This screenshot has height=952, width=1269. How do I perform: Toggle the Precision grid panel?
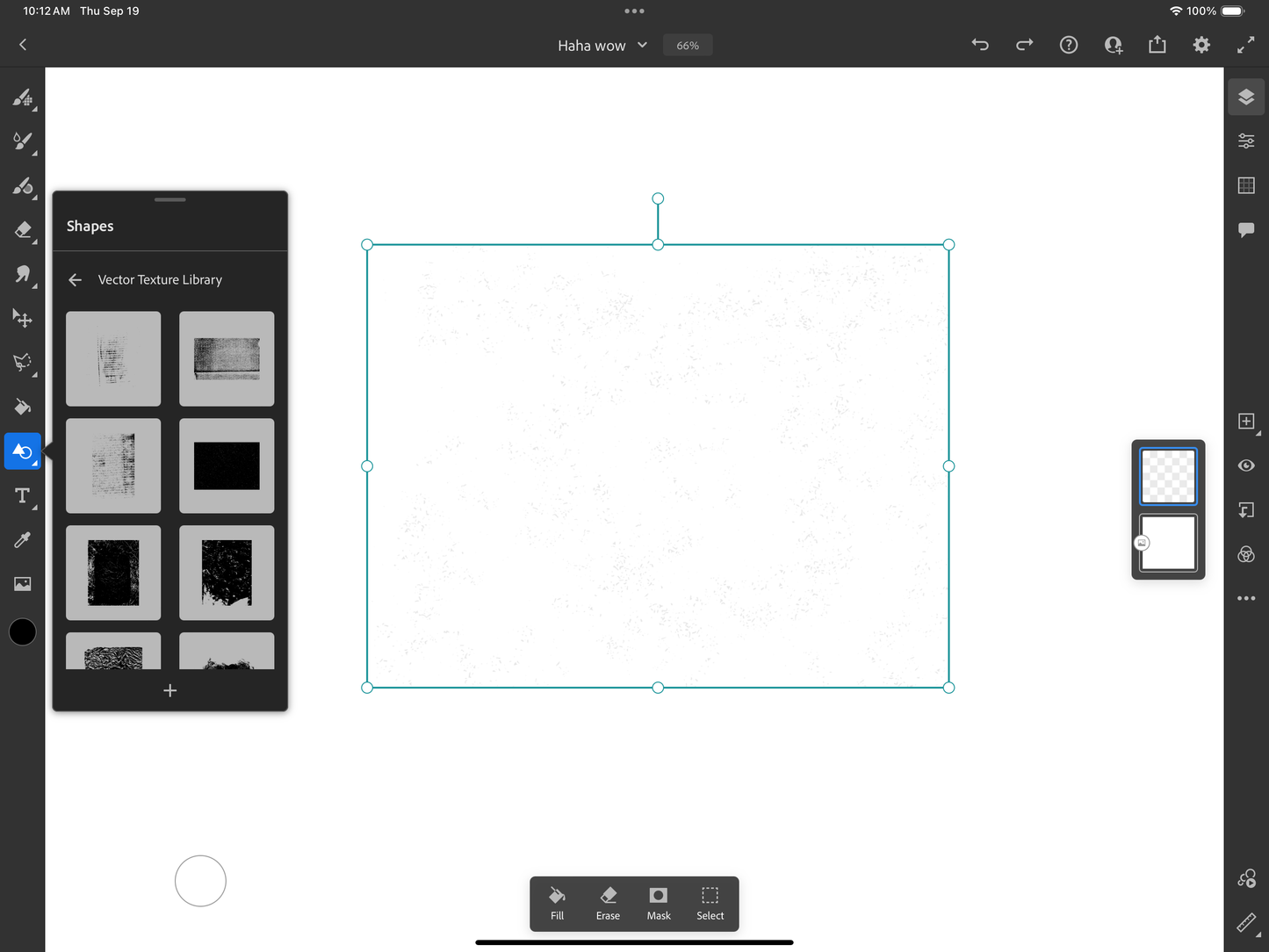pos(1246,185)
